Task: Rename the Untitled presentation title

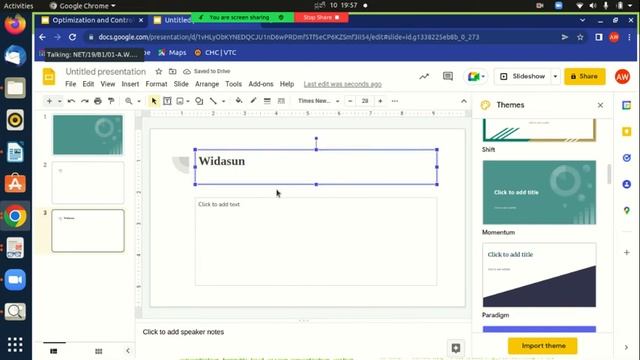Action: click(106, 71)
